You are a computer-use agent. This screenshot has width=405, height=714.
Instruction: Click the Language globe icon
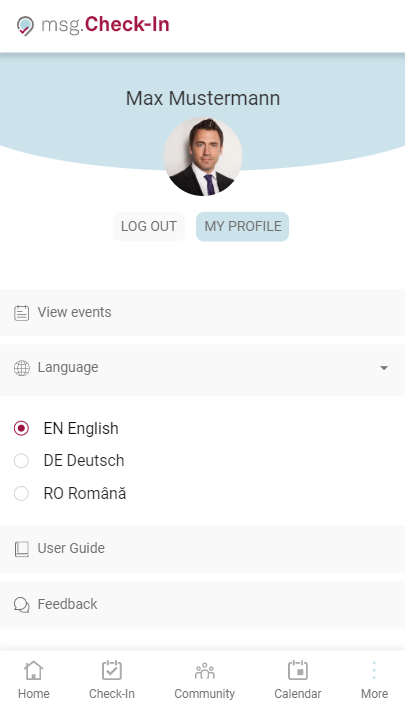pyautogui.click(x=21, y=368)
